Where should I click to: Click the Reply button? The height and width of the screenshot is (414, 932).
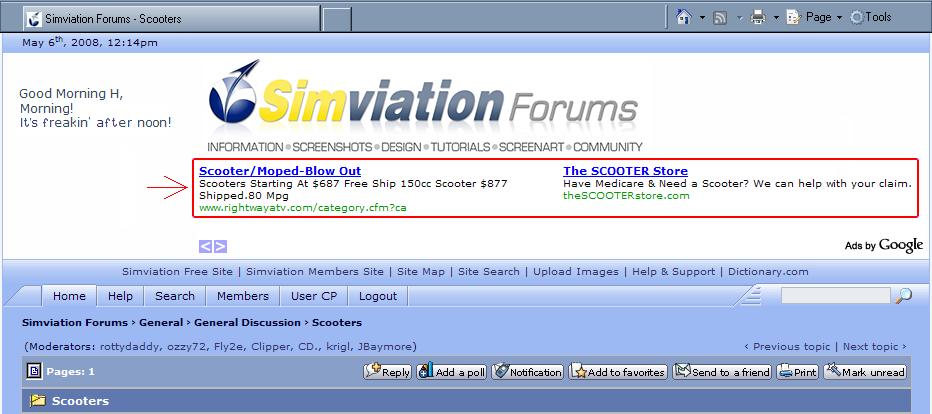[388, 372]
